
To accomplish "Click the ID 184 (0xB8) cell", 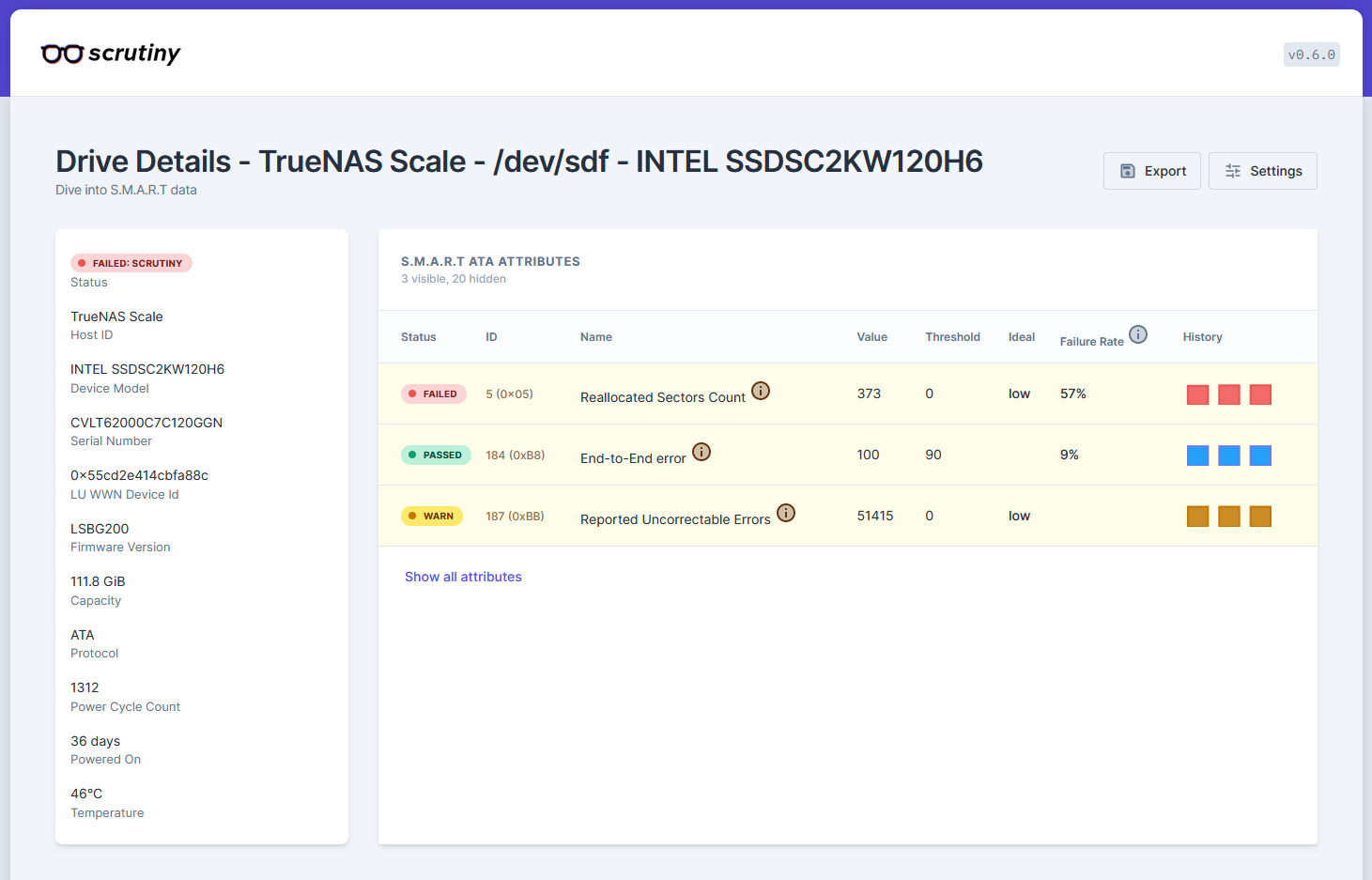I will click(516, 455).
